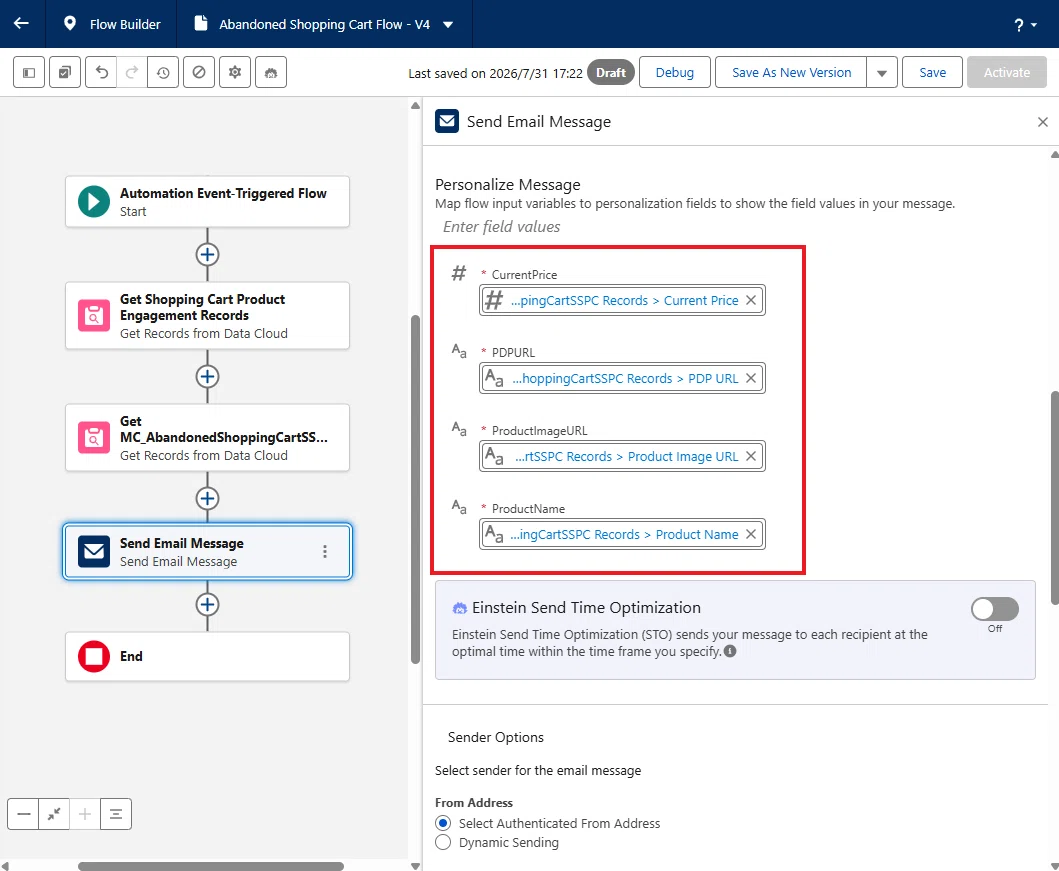1059x871 pixels.
Task: Click the Draft status badge
Action: click(x=611, y=72)
